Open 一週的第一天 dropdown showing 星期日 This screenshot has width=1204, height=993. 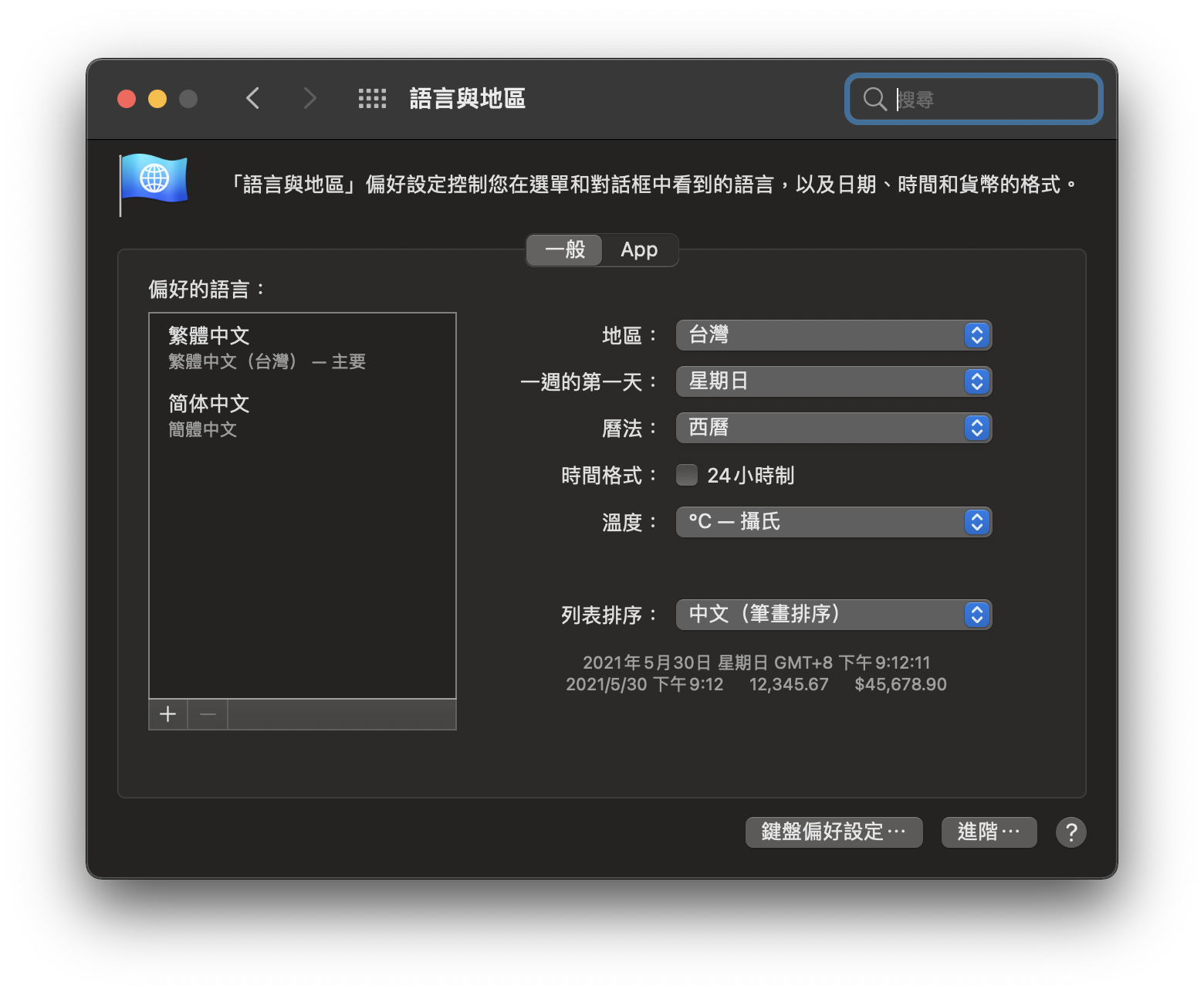pyautogui.click(x=834, y=381)
